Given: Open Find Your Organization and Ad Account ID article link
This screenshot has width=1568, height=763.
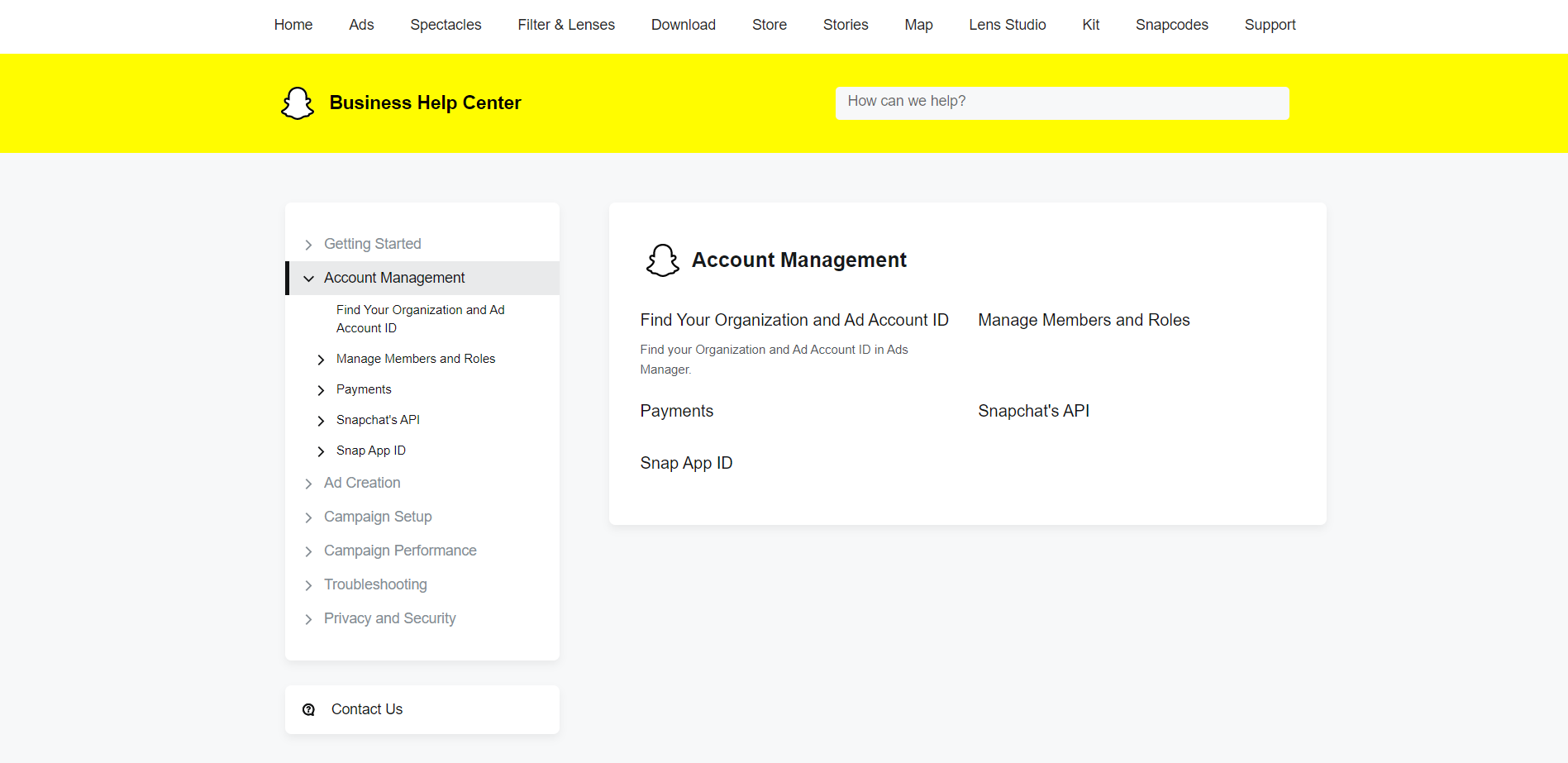Looking at the screenshot, I should pos(794,320).
